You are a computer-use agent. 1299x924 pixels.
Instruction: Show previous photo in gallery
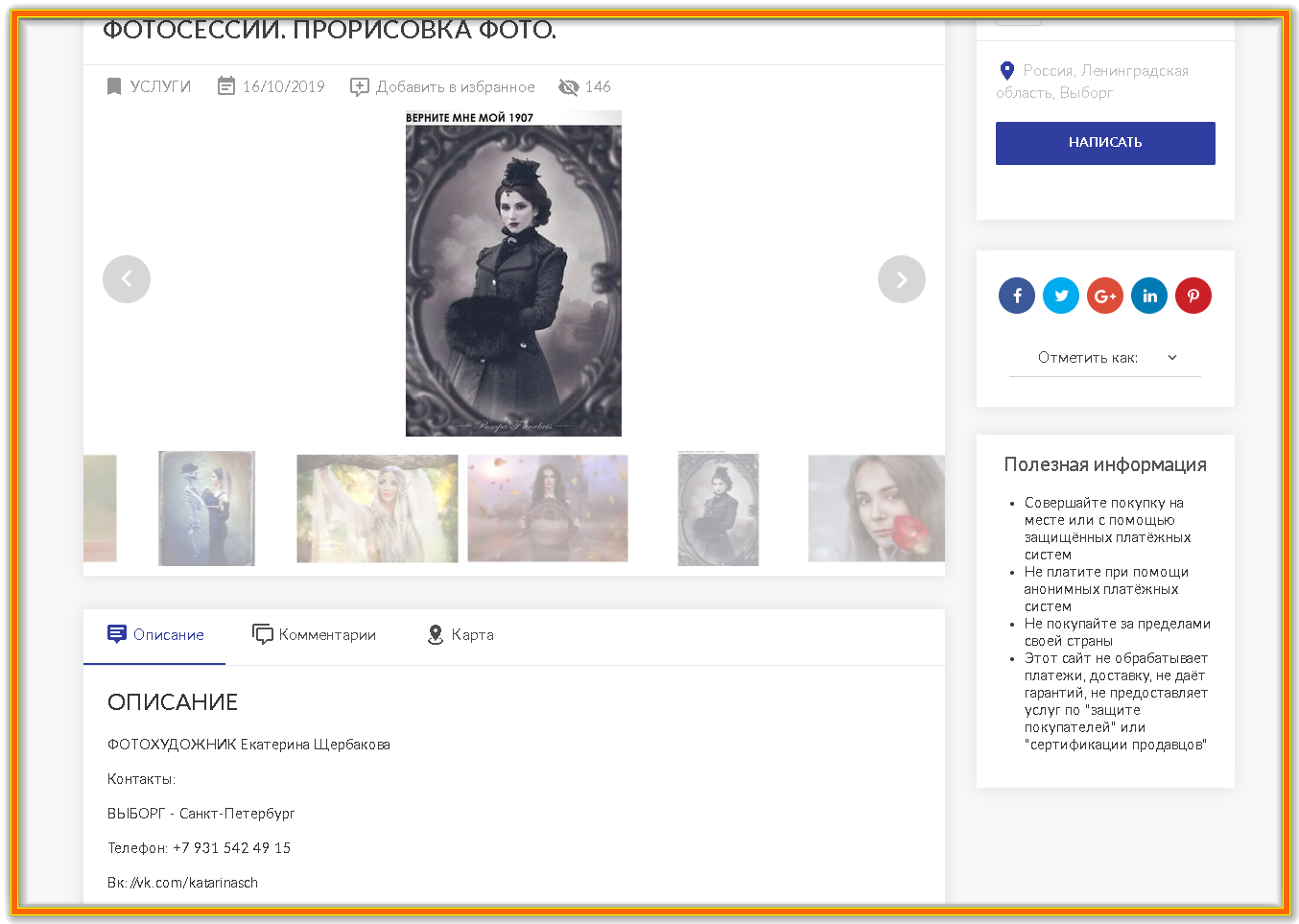click(x=127, y=279)
